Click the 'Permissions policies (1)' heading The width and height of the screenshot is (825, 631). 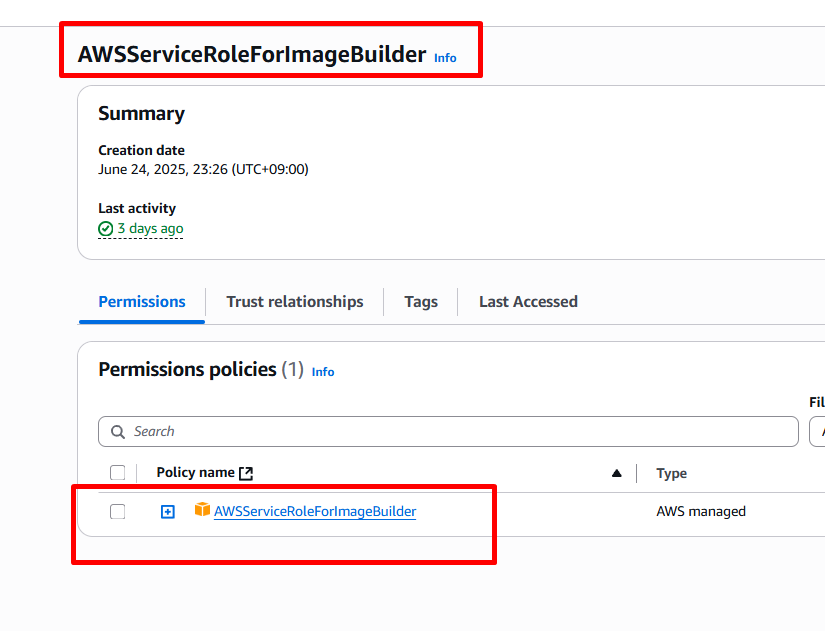tap(201, 369)
